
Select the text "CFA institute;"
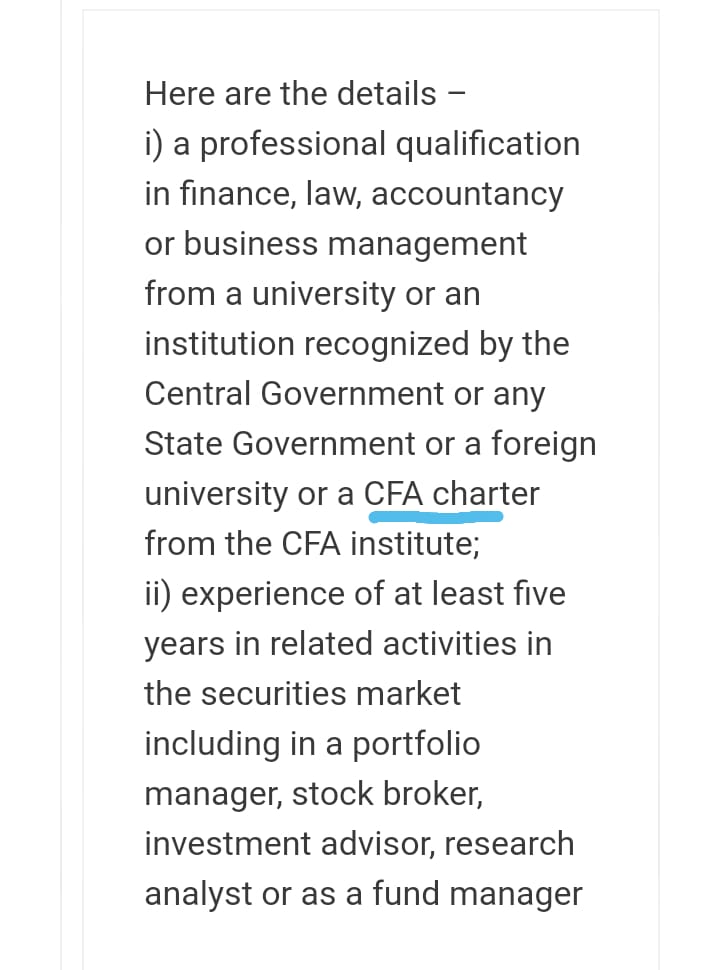(x=381, y=544)
